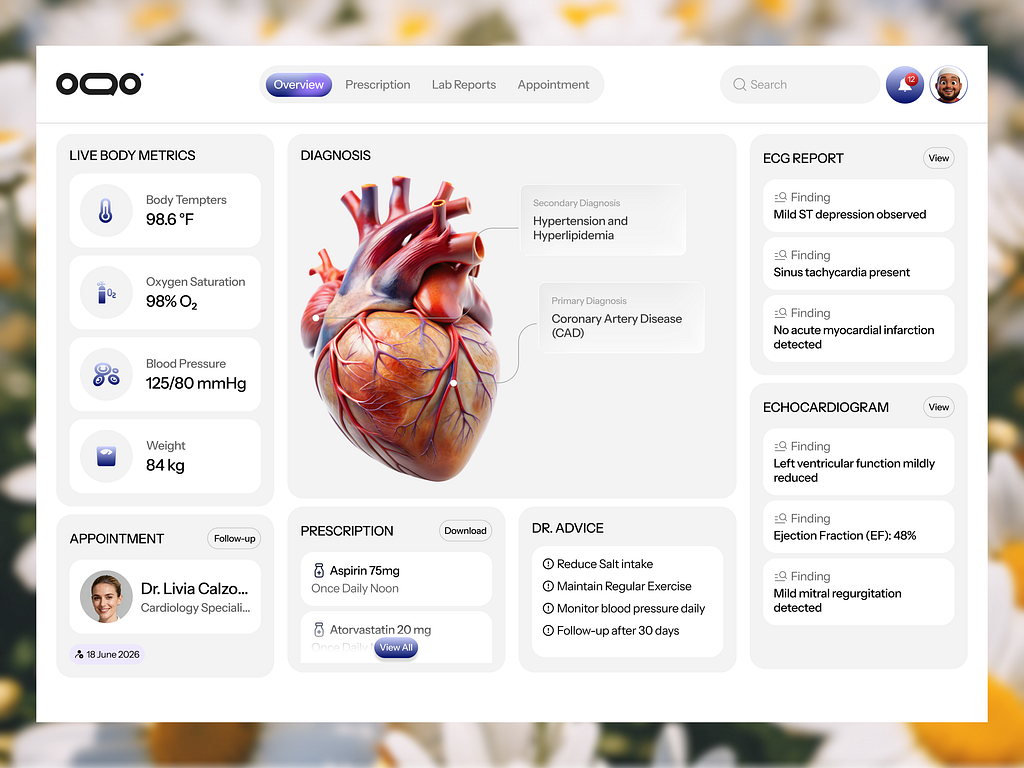The image size is (1024, 768).
Task: Open the Lab Reports tab
Action: click(464, 85)
